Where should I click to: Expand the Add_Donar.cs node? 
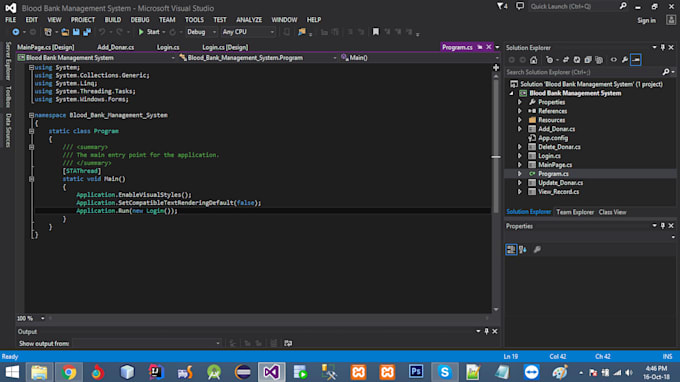coord(520,129)
